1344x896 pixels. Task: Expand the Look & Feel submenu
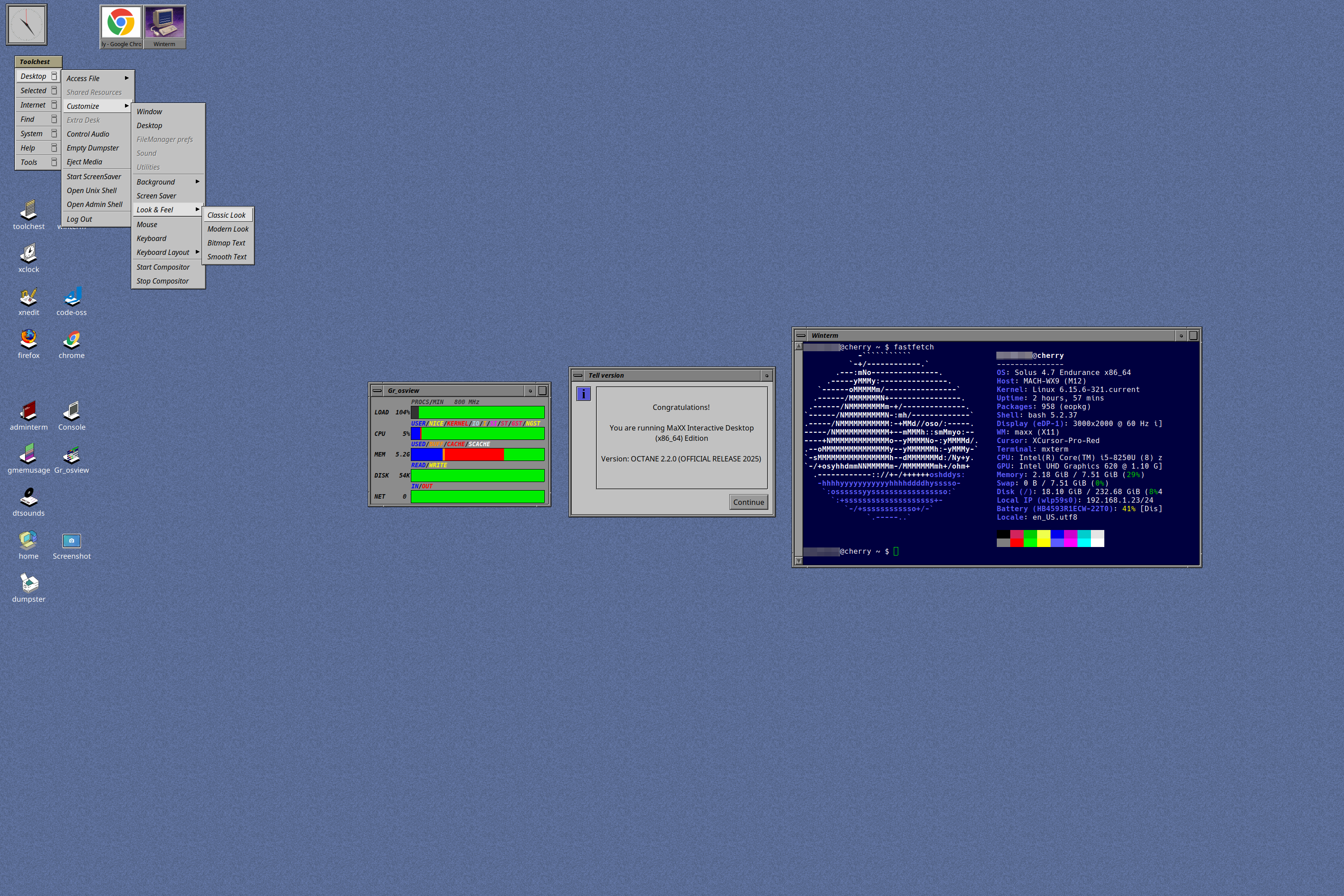click(x=168, y=210)
